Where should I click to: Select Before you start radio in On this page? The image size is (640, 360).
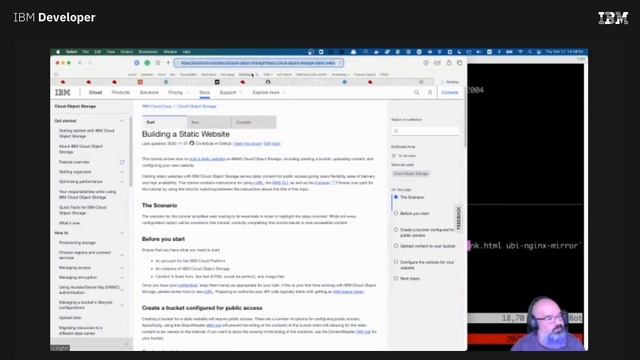click(396, 213)
